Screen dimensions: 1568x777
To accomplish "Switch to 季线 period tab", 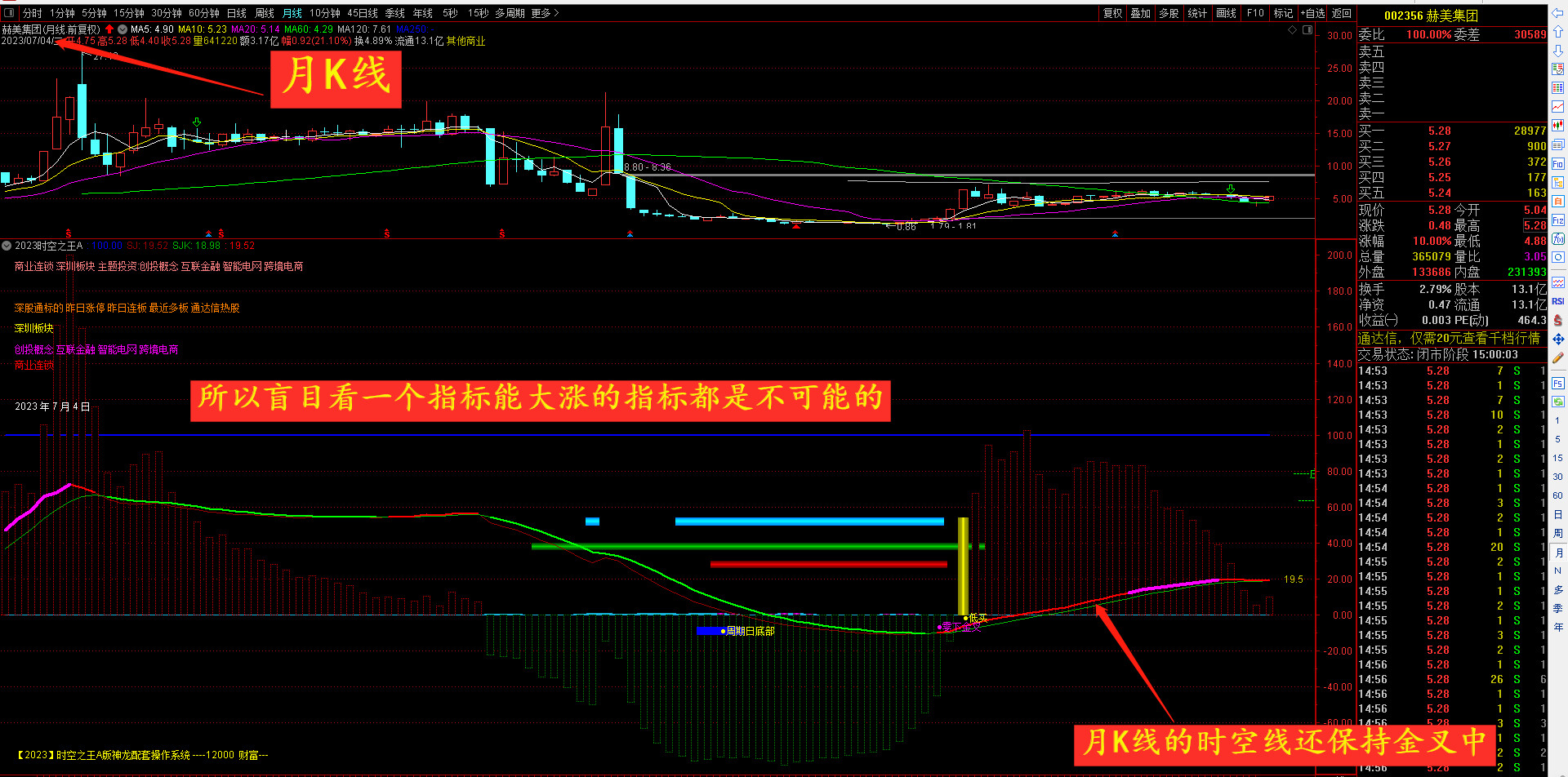I will click(395, 13).
